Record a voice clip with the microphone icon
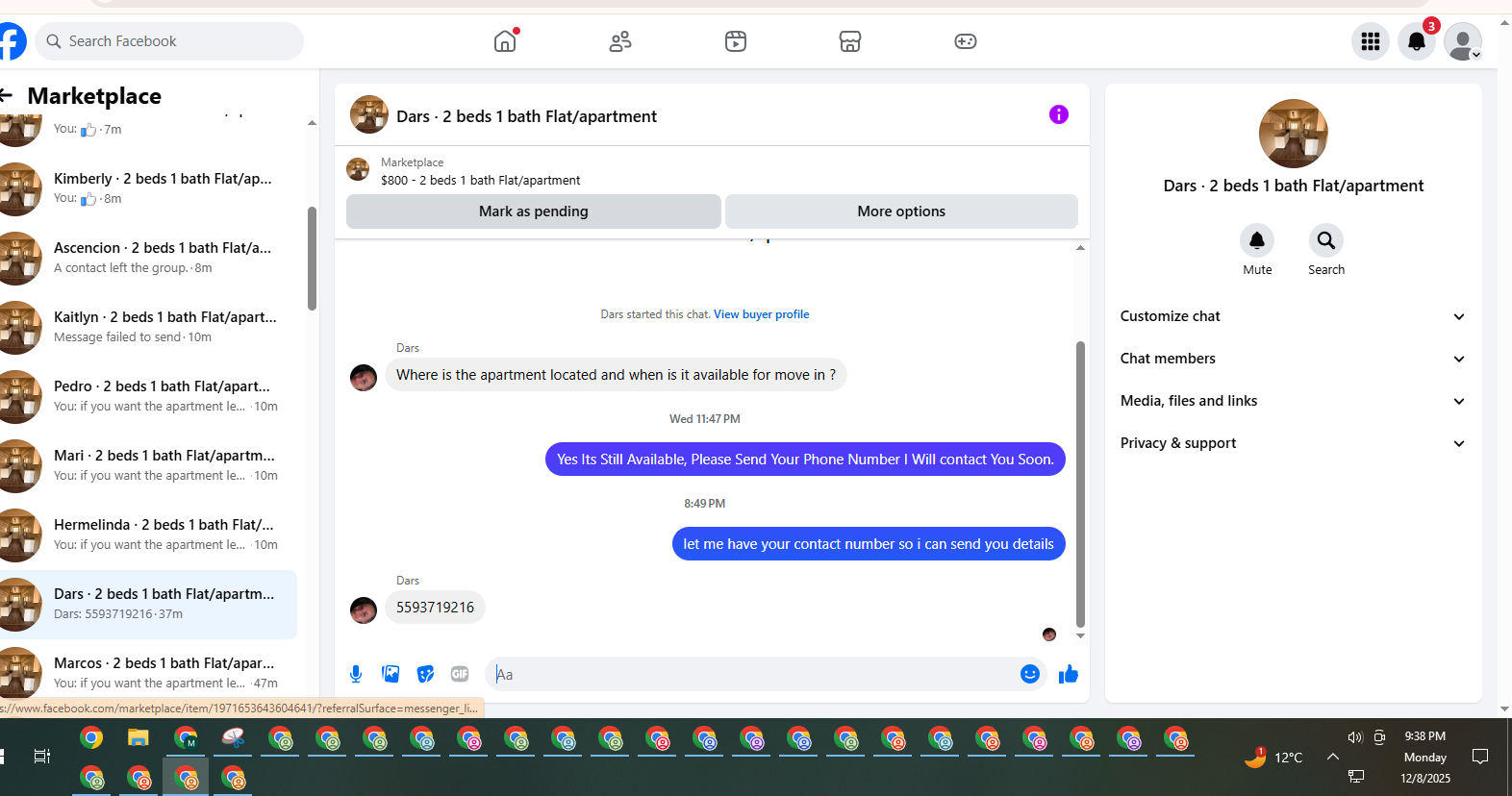 coord(356,674)
